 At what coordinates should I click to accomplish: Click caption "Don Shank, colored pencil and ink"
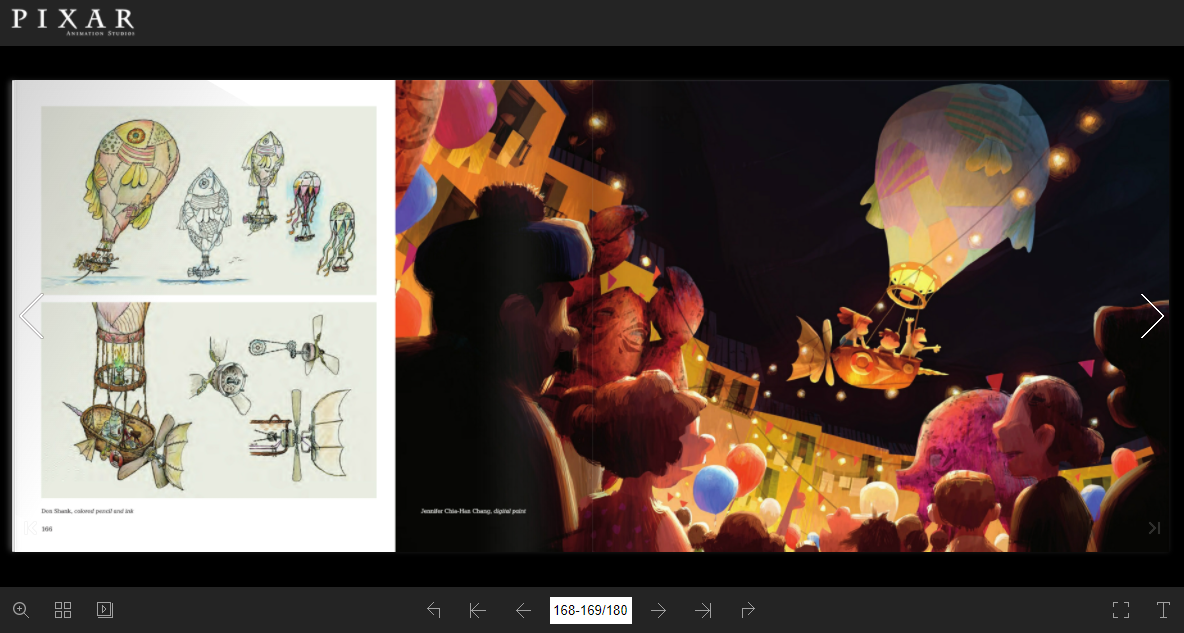[88, 511]
